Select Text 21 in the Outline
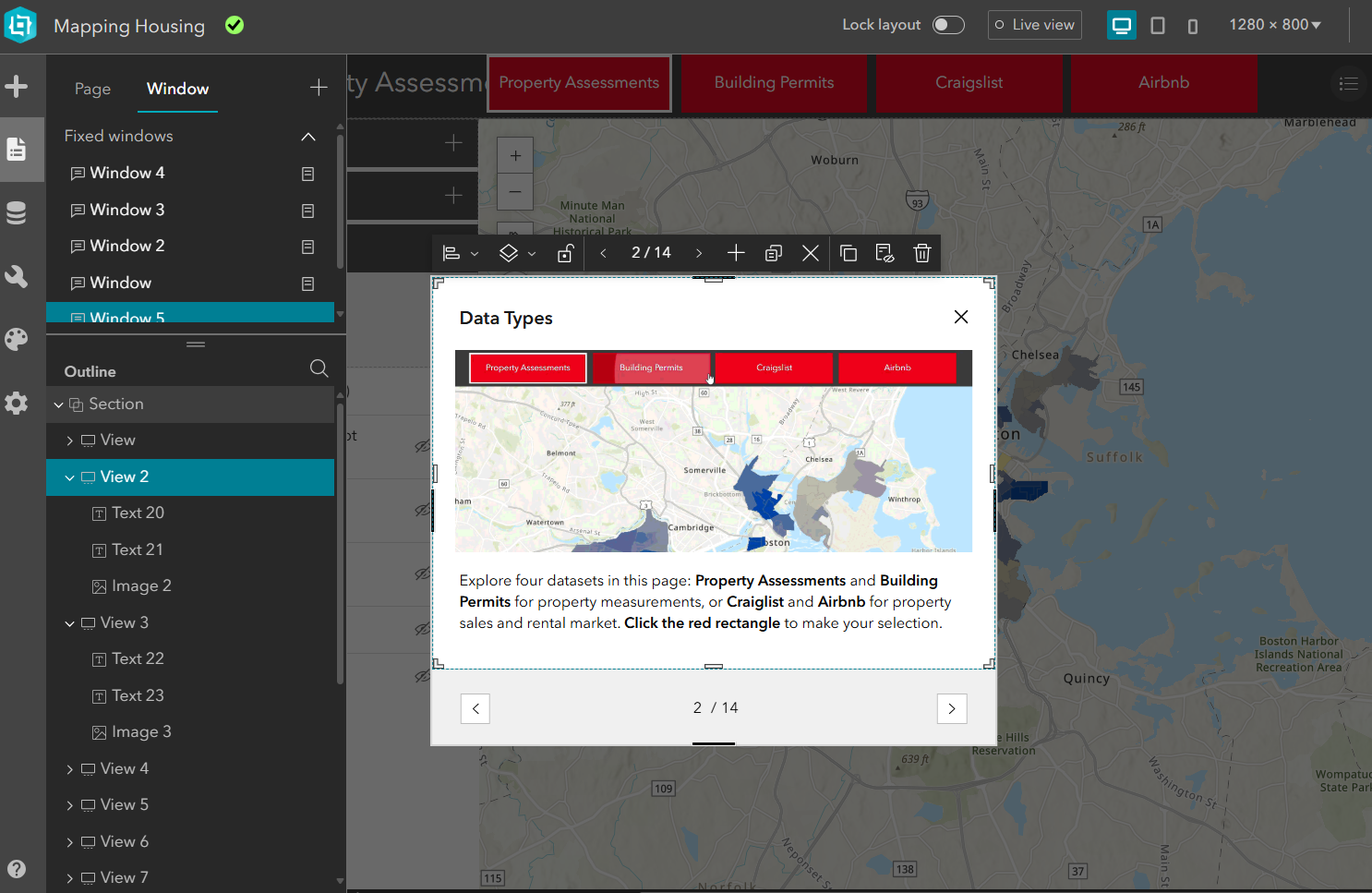The width and height of the screenshot is (1372, 893). 190,550
